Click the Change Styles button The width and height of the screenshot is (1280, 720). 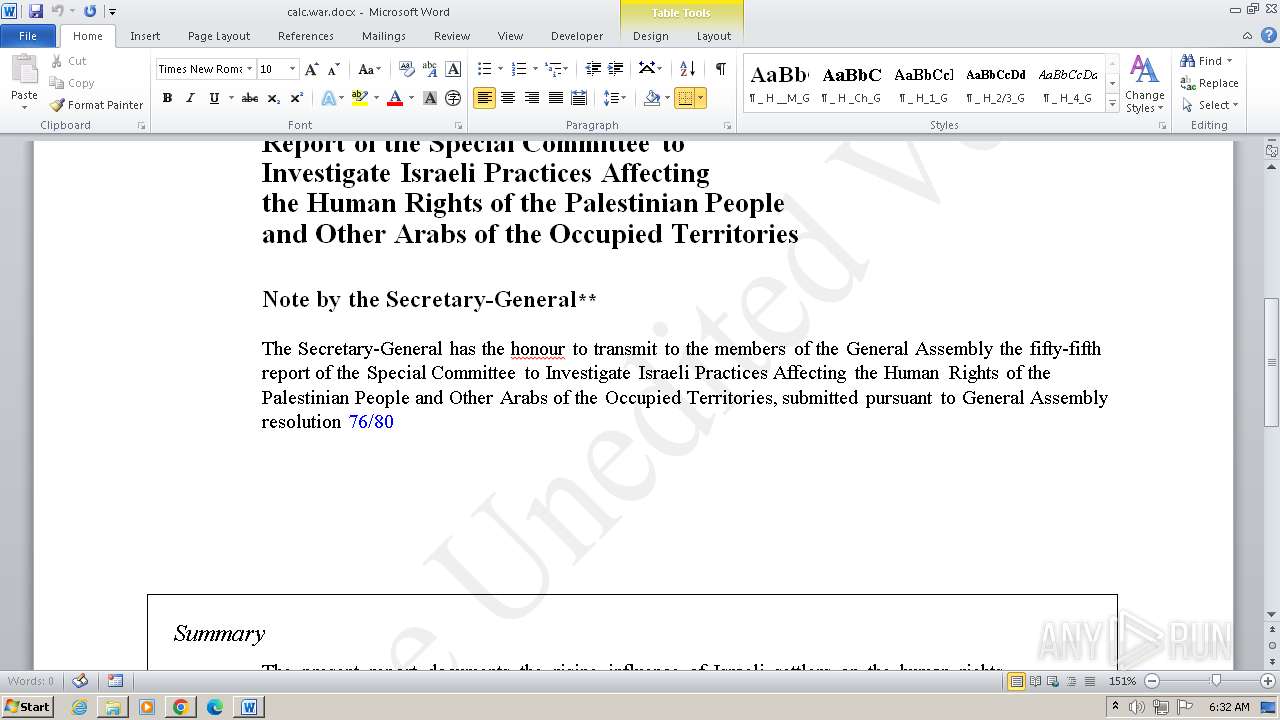1144,85
